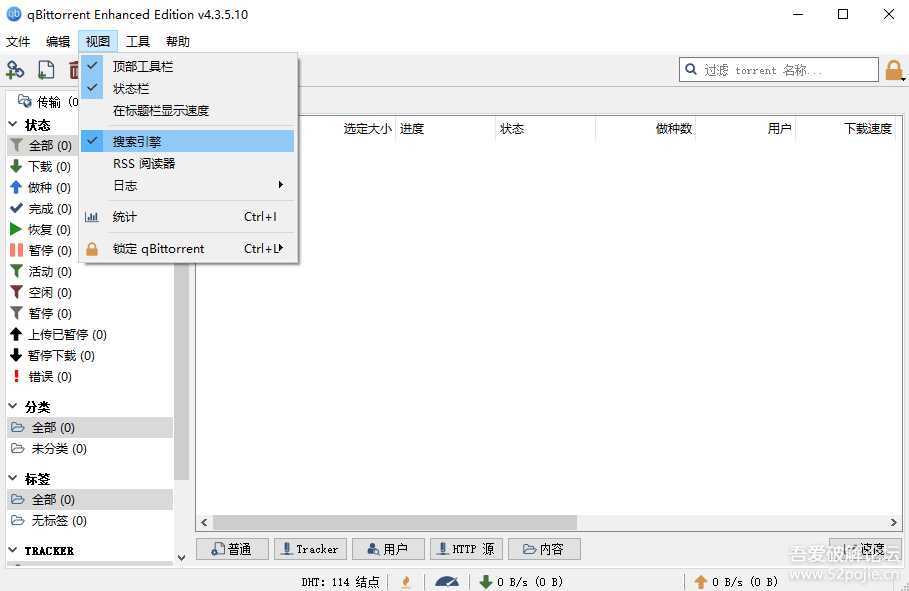909x591 pixels.
Task: Open the 工具 menu
Action: point(137,41)
